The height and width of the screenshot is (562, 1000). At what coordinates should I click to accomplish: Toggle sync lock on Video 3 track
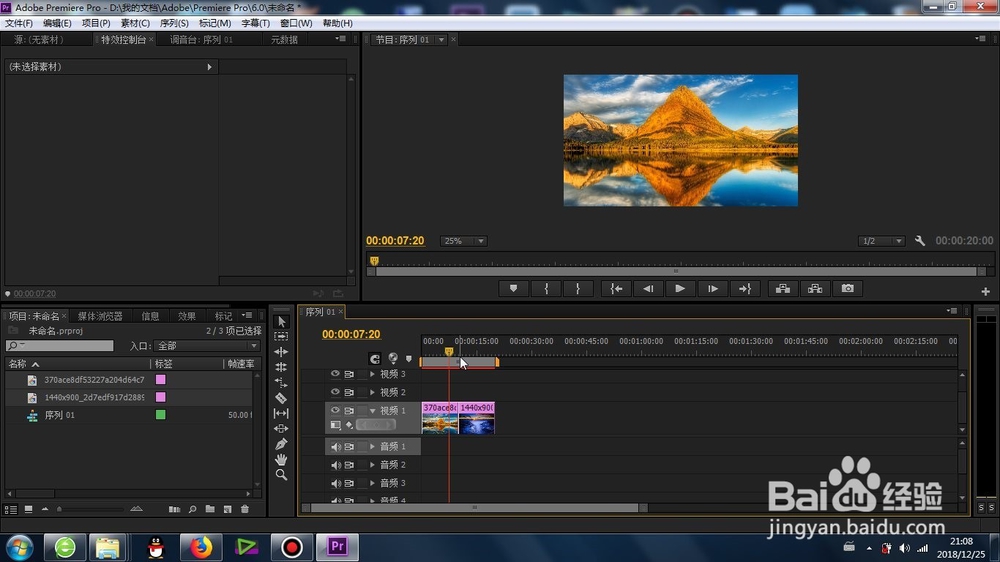coord(349,374)
